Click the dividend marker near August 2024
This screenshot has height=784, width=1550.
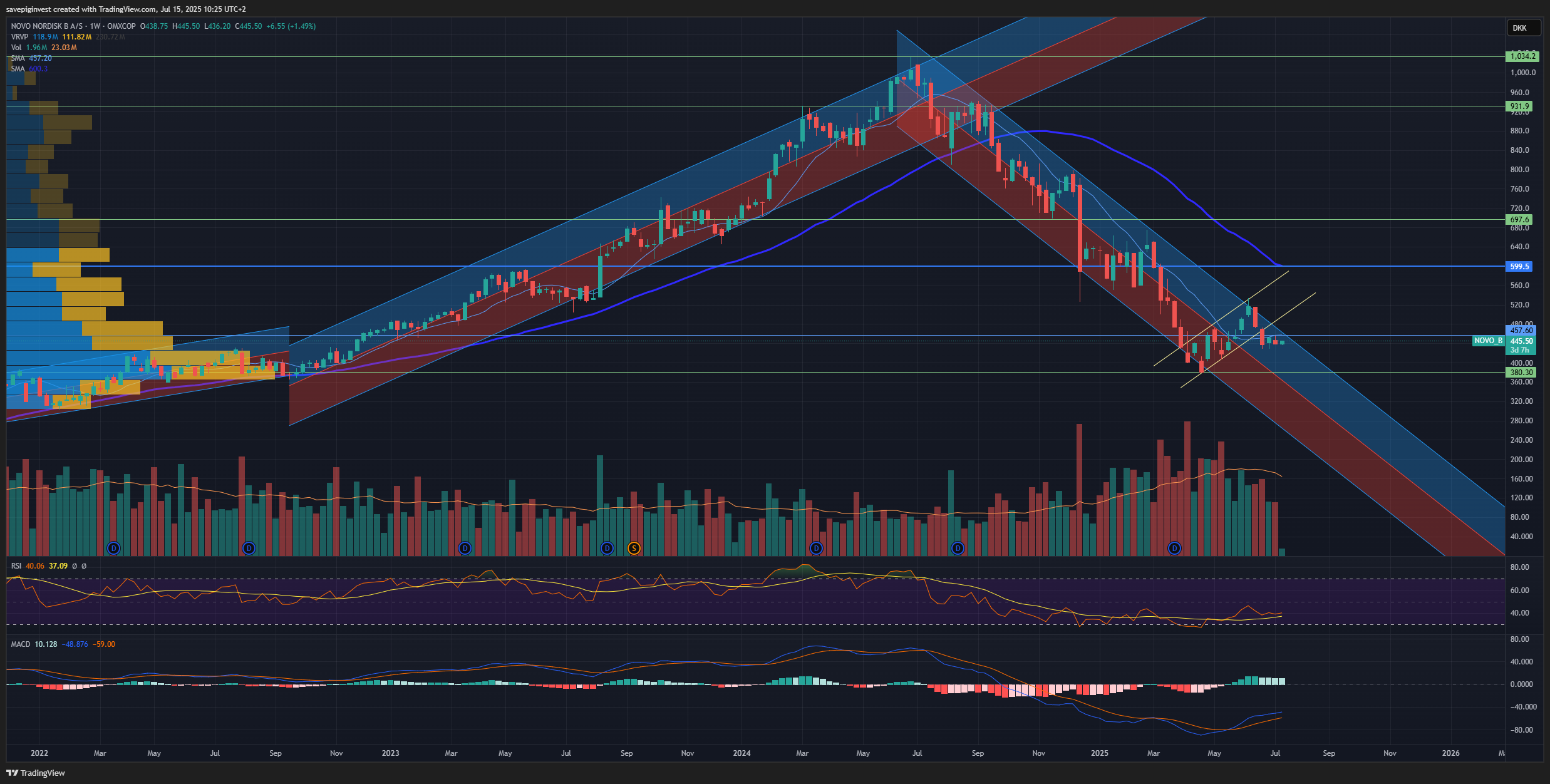pyautogui.click(x=958, y=549)
